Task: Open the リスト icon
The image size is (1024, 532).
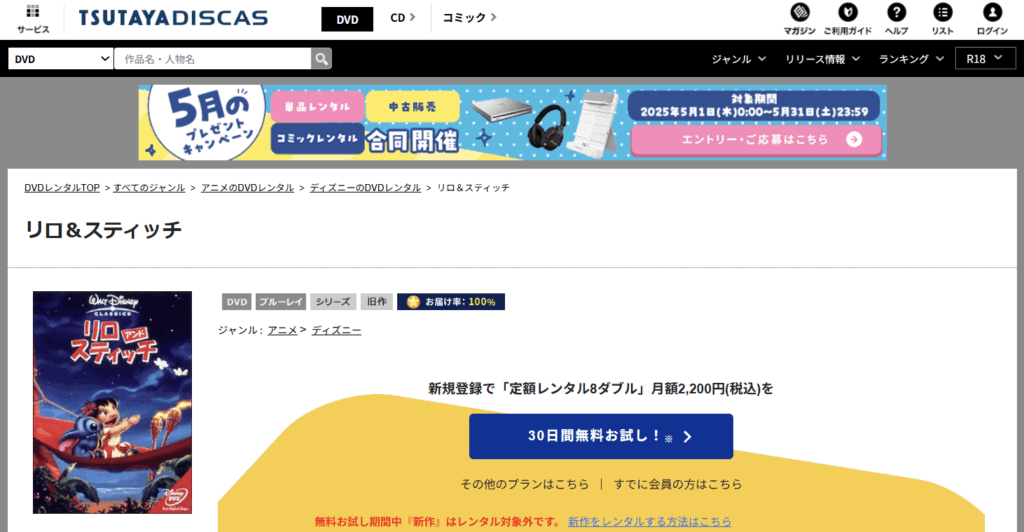Action: click(942, 19)
